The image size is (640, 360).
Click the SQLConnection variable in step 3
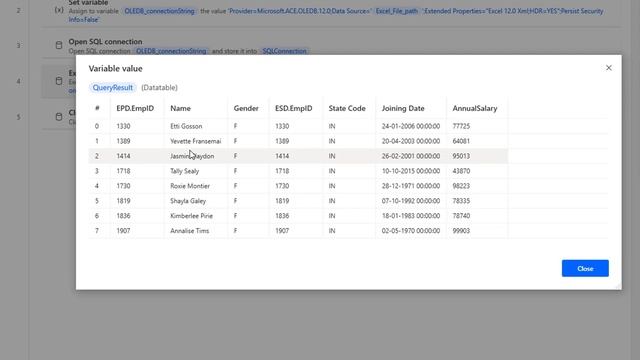pos(284,51)
